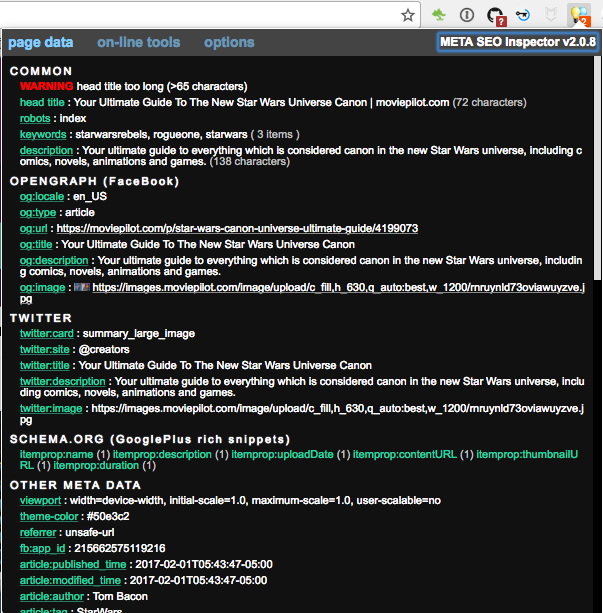
Task: Click the META SEO Inspector v2.0.8 button
Action: point(517,42)
